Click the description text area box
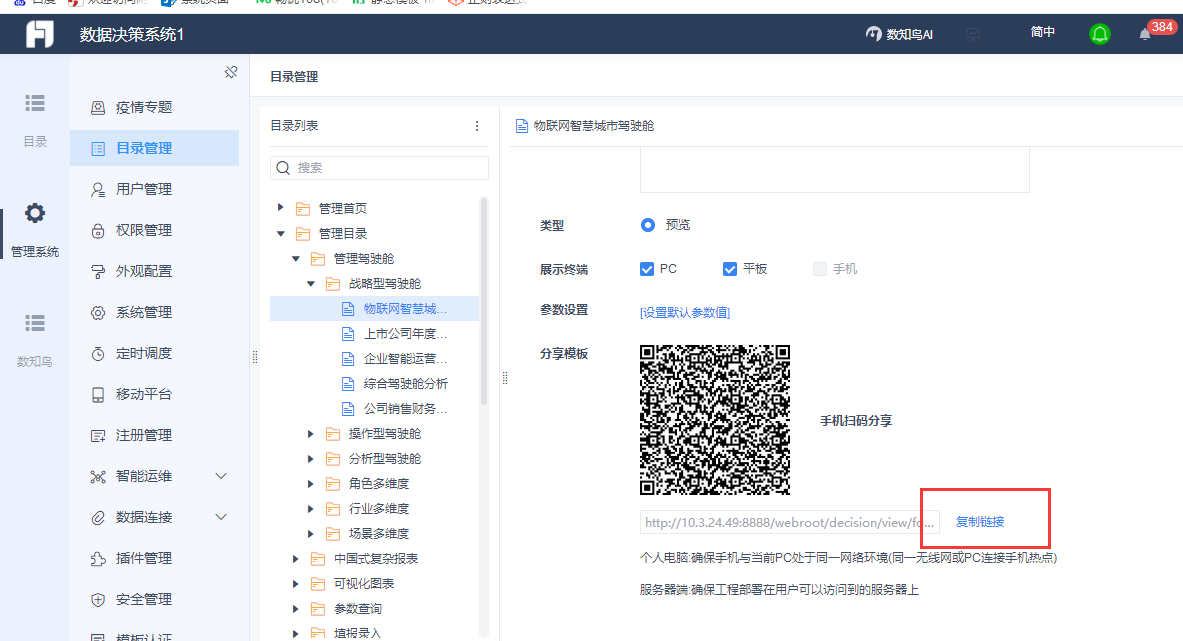Image resolution: width=1183 pixels, height=641 pixels. pyautogui.click(x=834, y=170)
